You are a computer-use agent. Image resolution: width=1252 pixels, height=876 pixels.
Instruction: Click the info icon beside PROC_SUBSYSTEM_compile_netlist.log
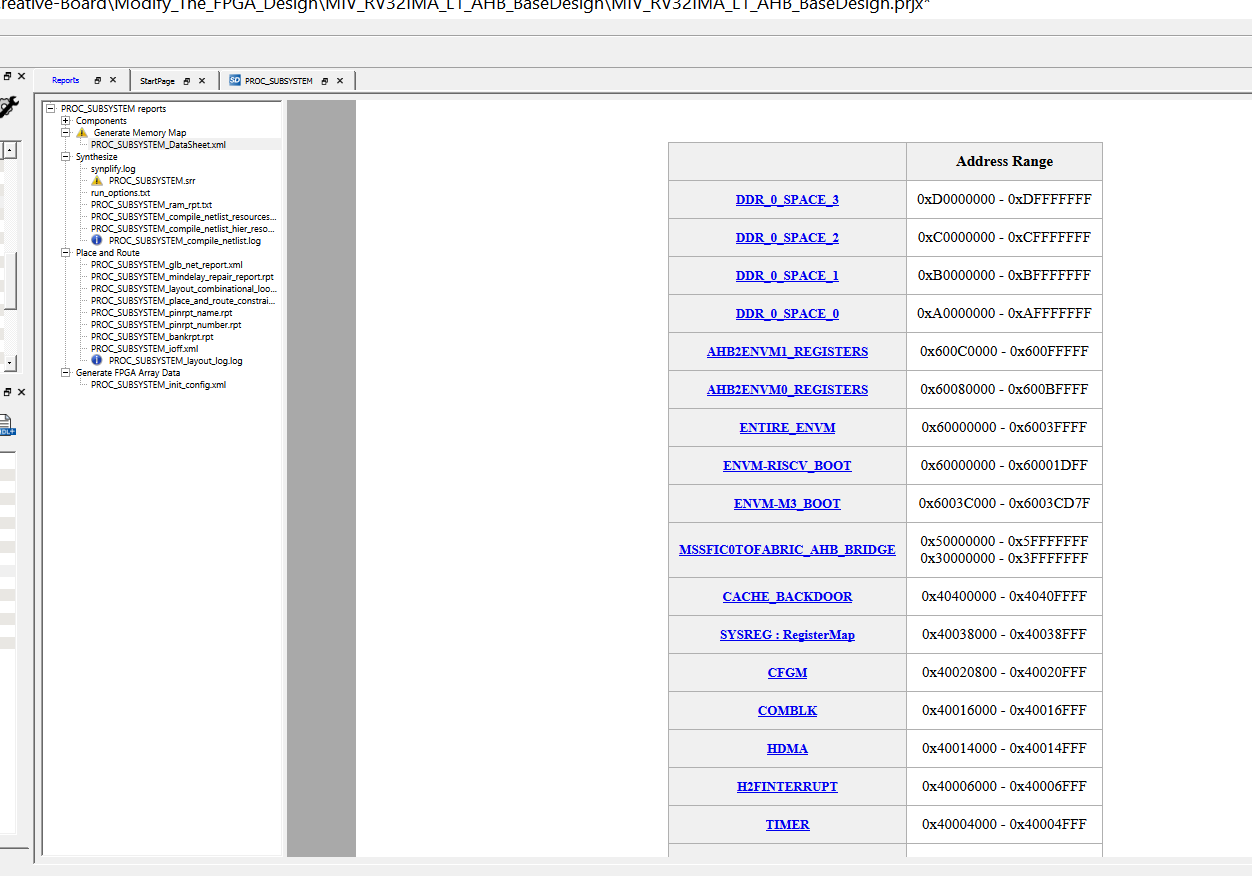96,240
